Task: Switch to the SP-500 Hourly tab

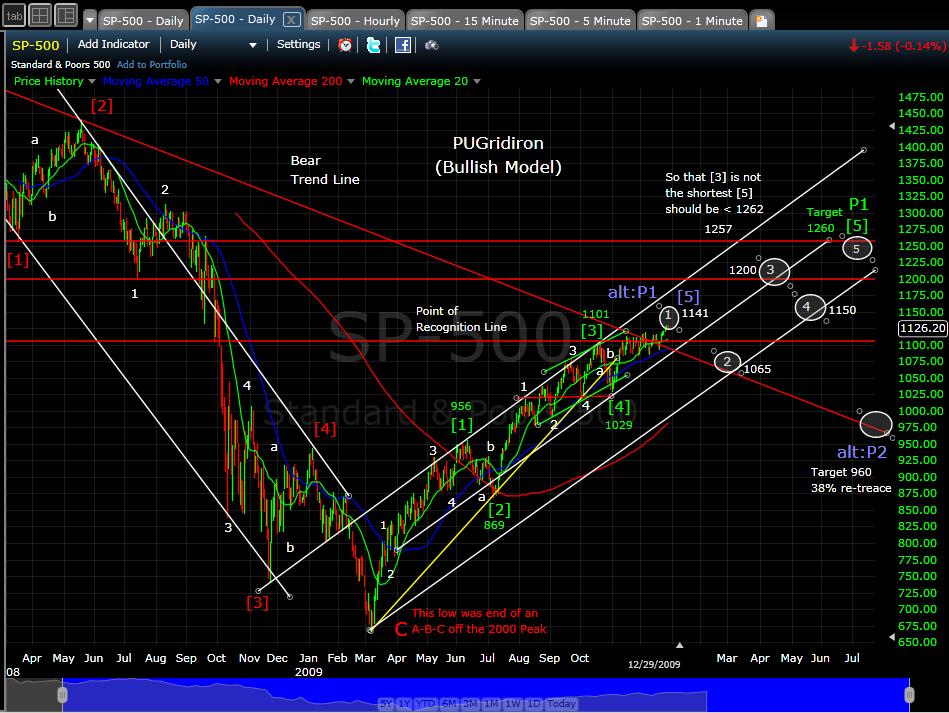Action: point(355,20)
